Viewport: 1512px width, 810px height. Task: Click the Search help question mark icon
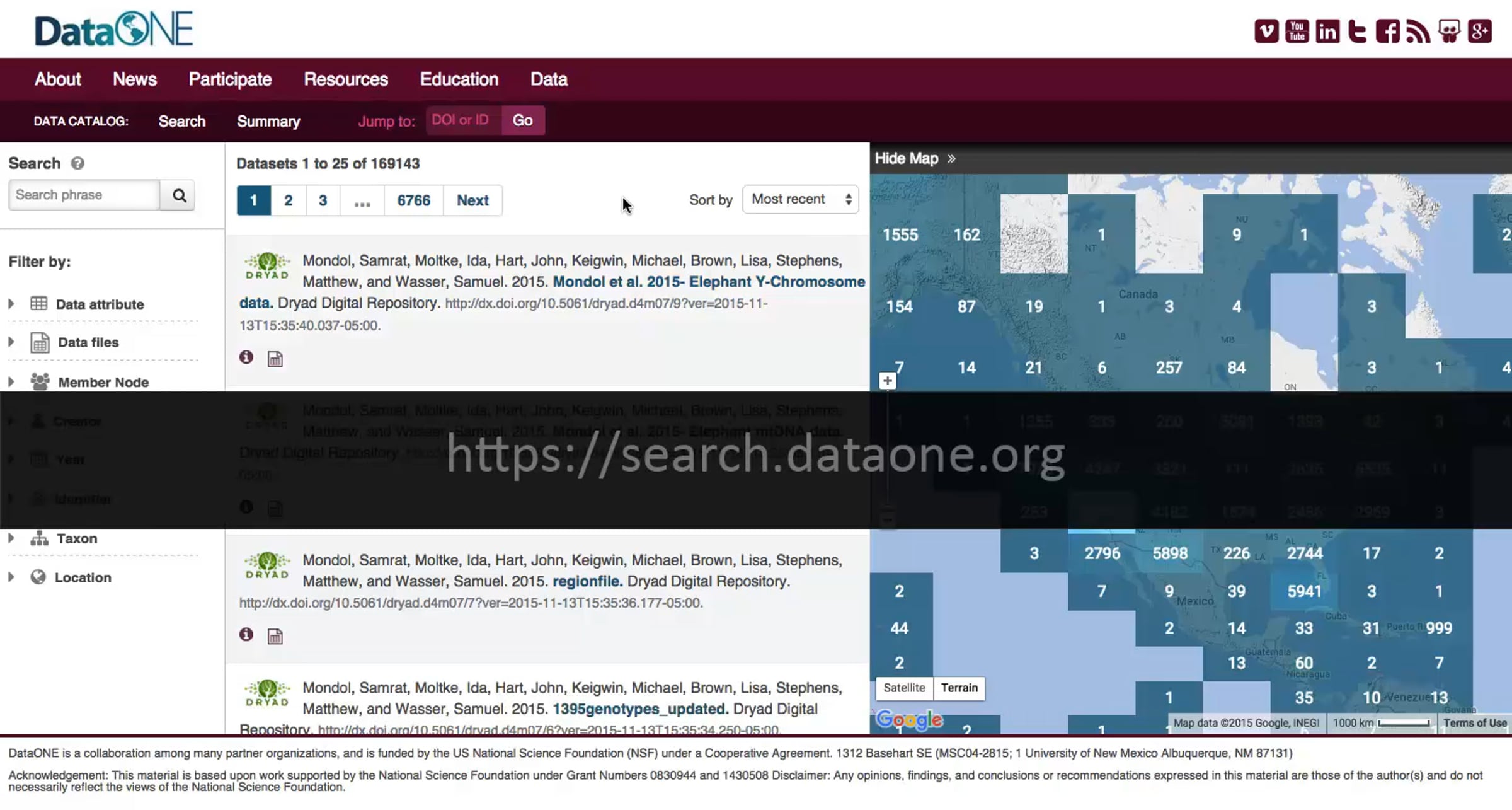click(x=77, y=163)
